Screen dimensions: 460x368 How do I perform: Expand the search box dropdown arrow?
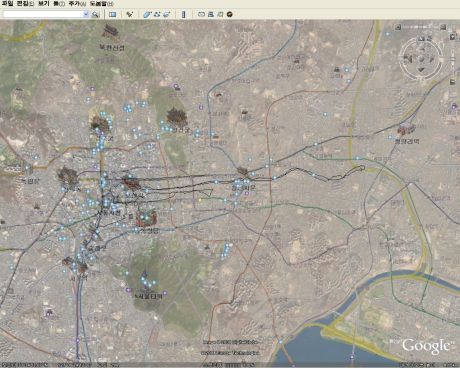[86, 14]
